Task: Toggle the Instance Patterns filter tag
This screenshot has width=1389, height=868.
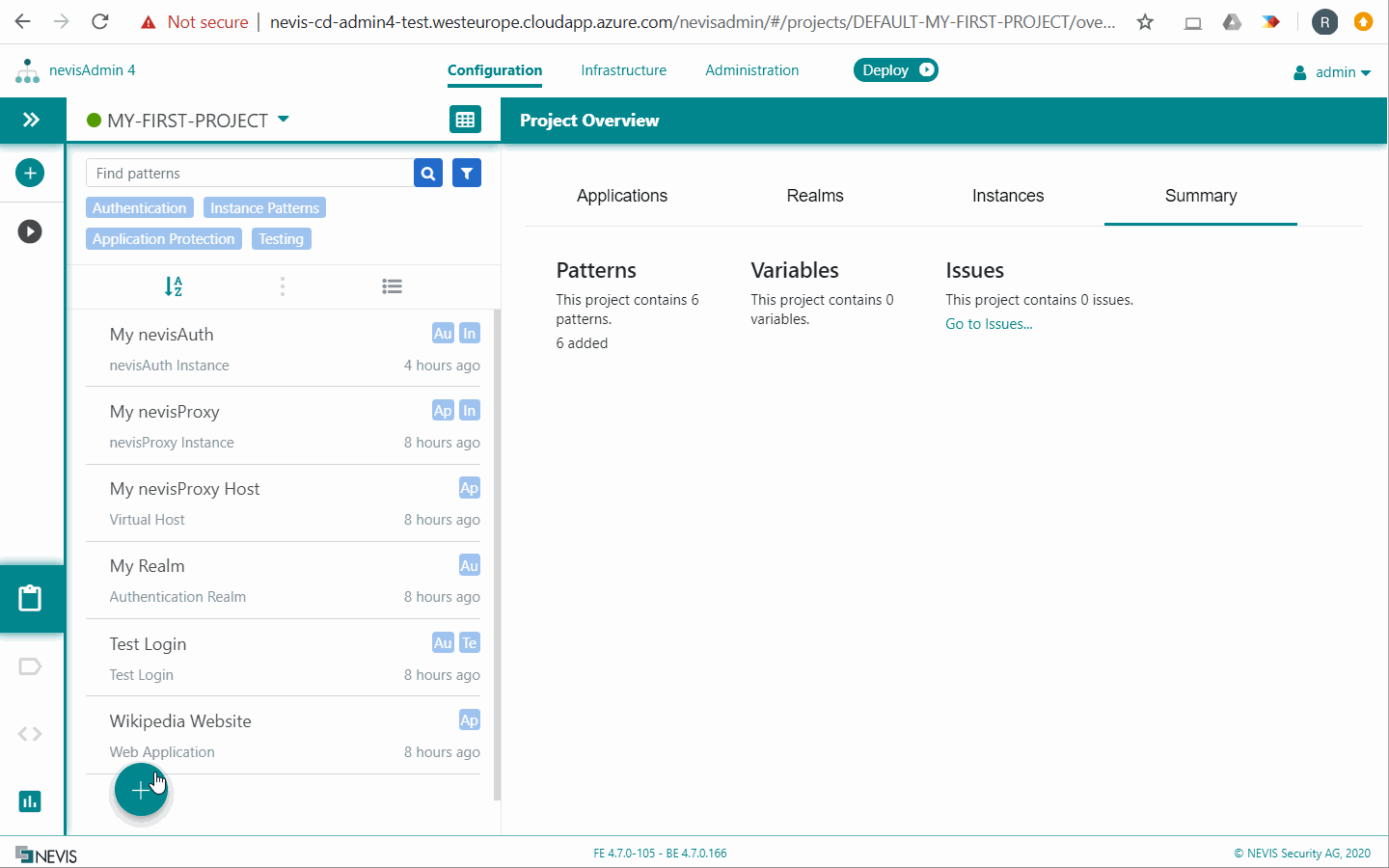Action: click(264, 208)
